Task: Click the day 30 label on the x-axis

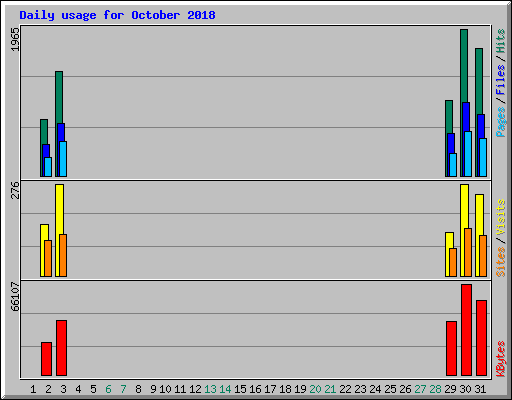Action: 466,389
